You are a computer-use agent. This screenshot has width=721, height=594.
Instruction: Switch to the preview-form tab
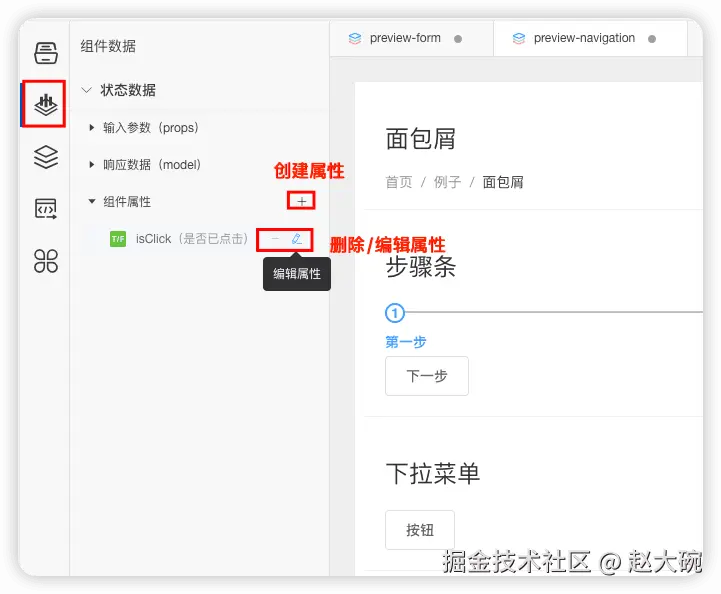412,39
